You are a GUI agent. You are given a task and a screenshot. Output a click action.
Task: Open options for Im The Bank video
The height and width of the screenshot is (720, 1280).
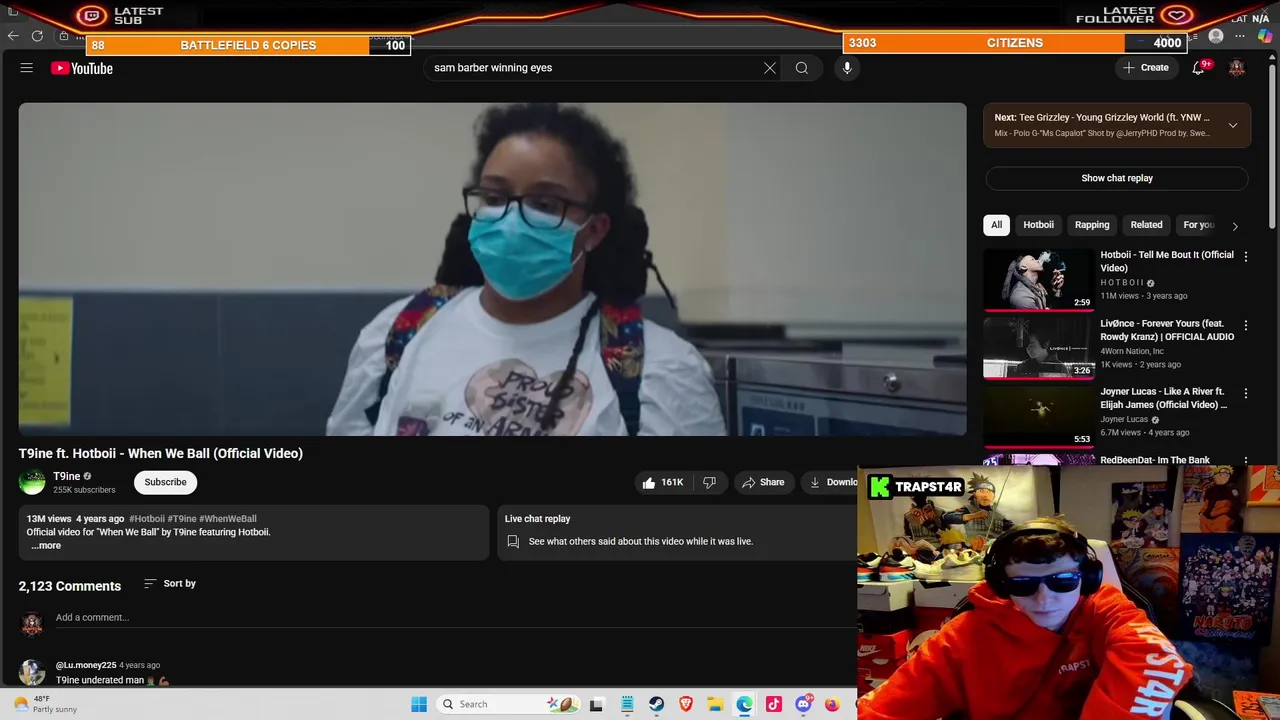pyautogui.click(x=1246, y=461)
